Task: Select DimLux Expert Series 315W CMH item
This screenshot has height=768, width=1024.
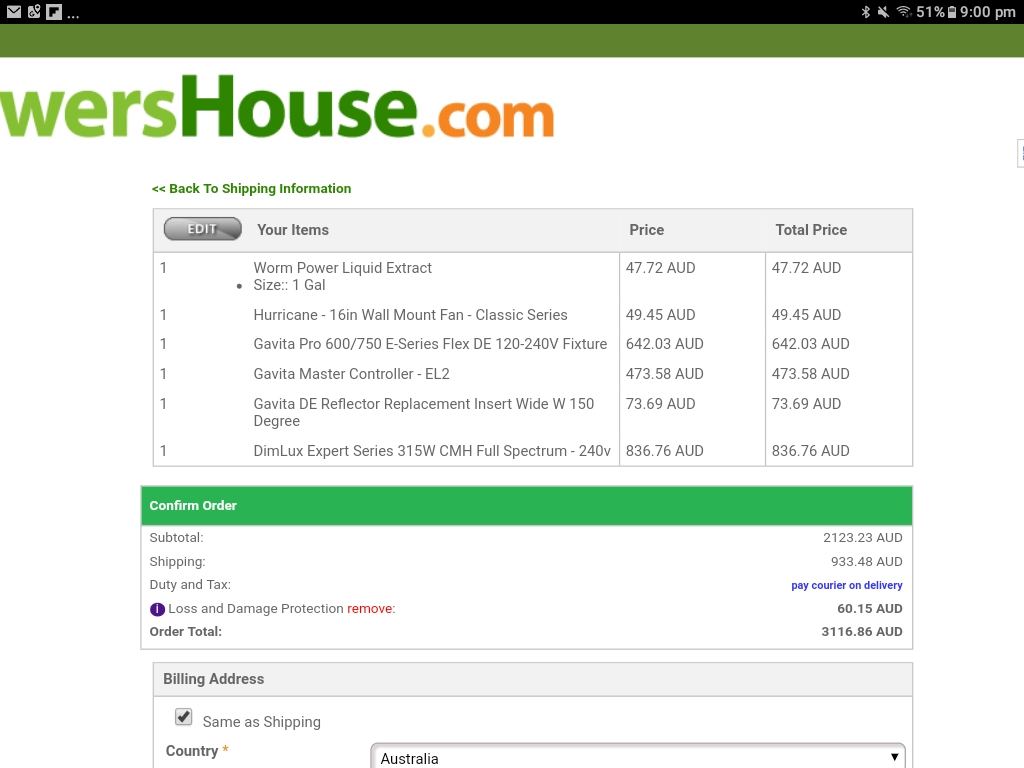Action: 432,451
